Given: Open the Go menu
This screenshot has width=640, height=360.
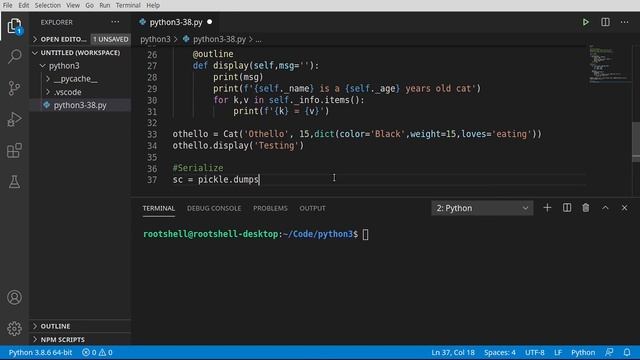Looking at the screenshot, I should point(89,5).
